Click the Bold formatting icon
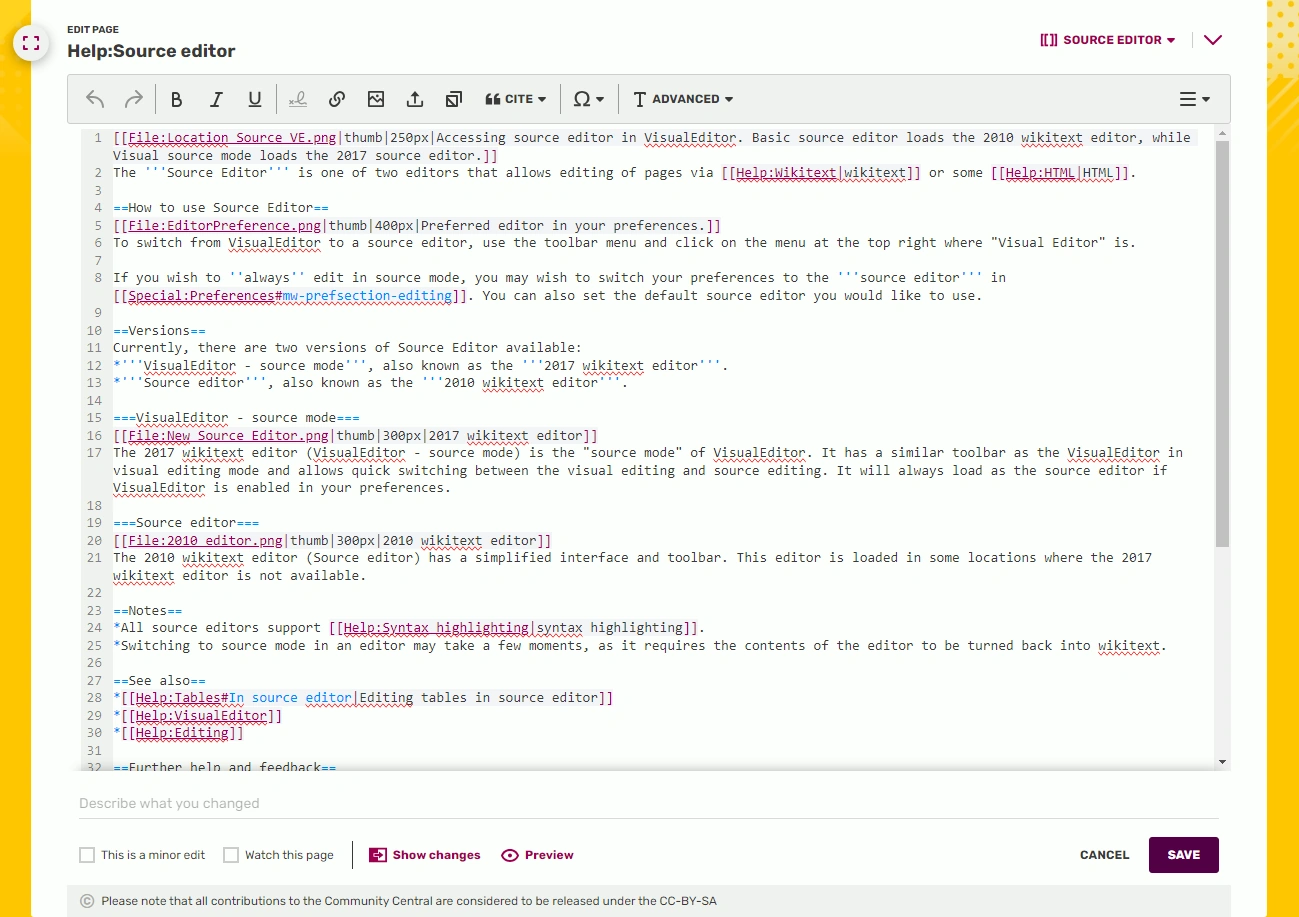Screen dimensions: 1299x917 pyautogui.click(x=177, y=99)
